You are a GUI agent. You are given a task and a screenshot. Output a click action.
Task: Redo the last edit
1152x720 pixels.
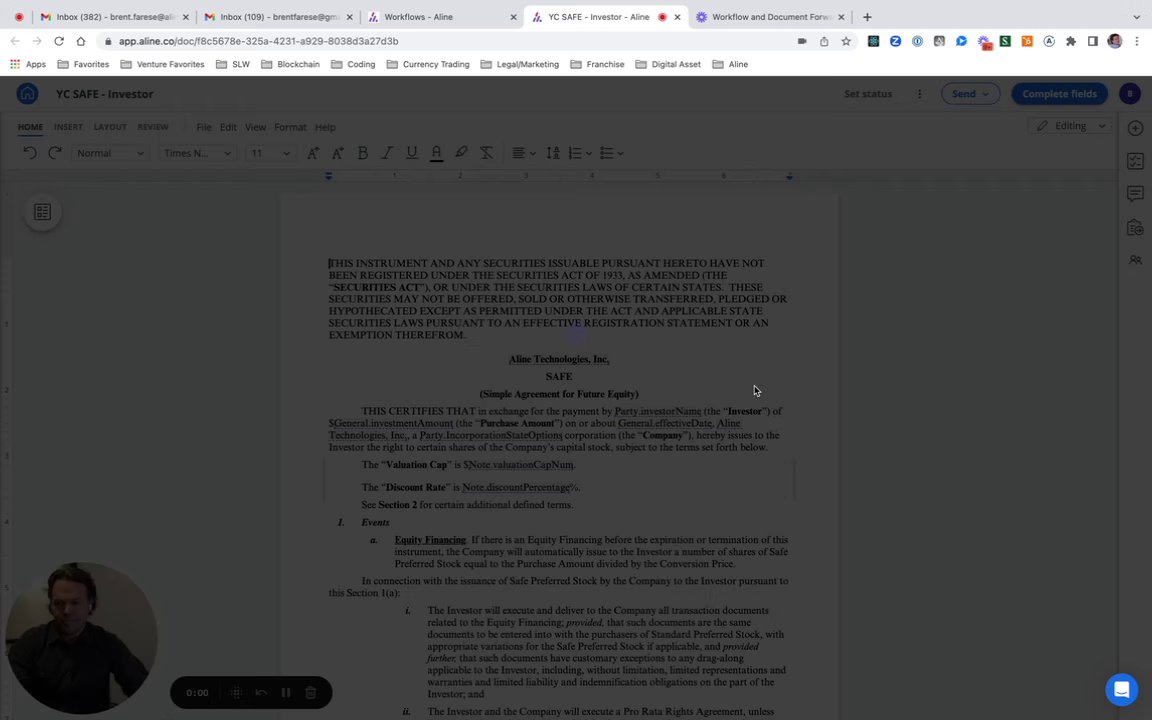pos(54,153)
